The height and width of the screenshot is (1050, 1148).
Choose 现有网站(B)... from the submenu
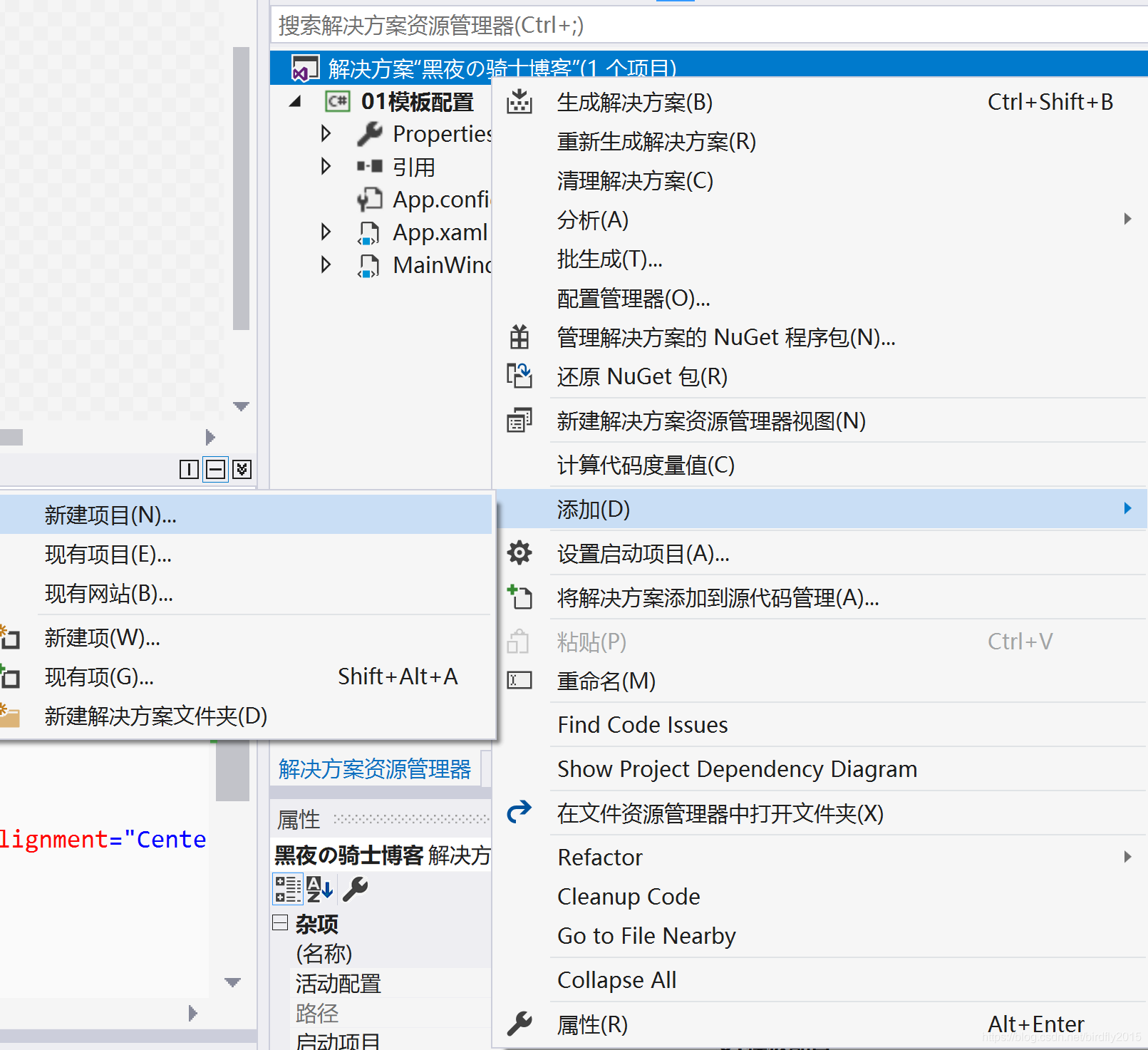coord(246,593)
